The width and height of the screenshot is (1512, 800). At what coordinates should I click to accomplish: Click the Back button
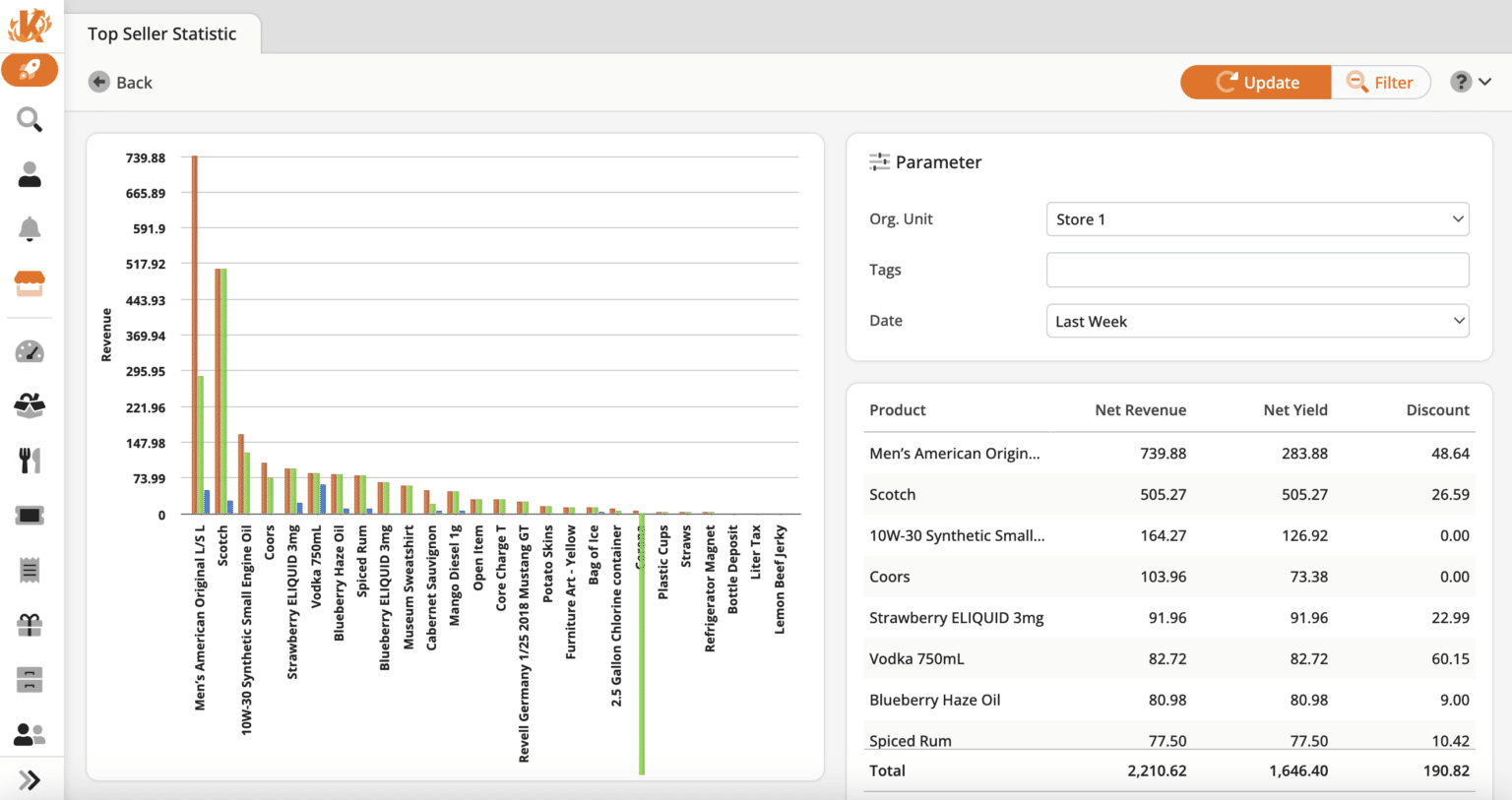click(x=120, y=82)
